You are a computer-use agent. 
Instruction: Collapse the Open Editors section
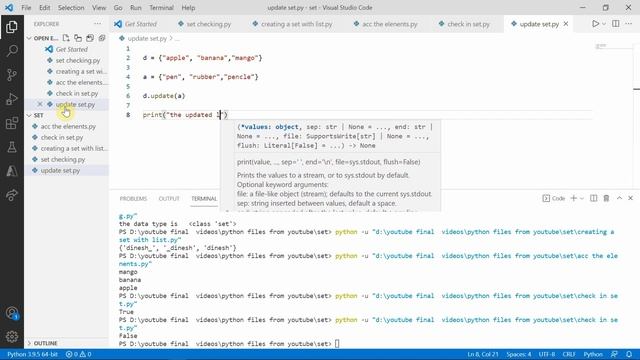click(29, 38)
